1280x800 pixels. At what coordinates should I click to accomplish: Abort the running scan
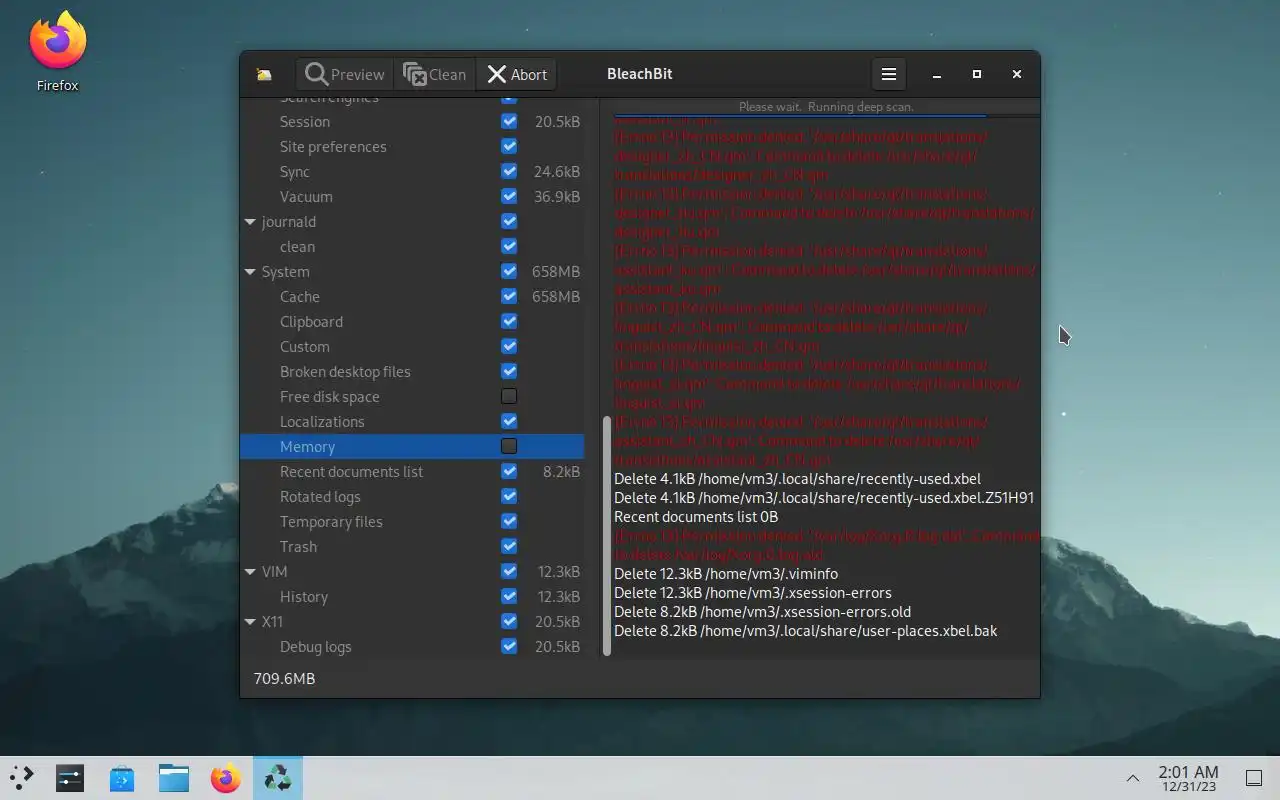[517, 74]
